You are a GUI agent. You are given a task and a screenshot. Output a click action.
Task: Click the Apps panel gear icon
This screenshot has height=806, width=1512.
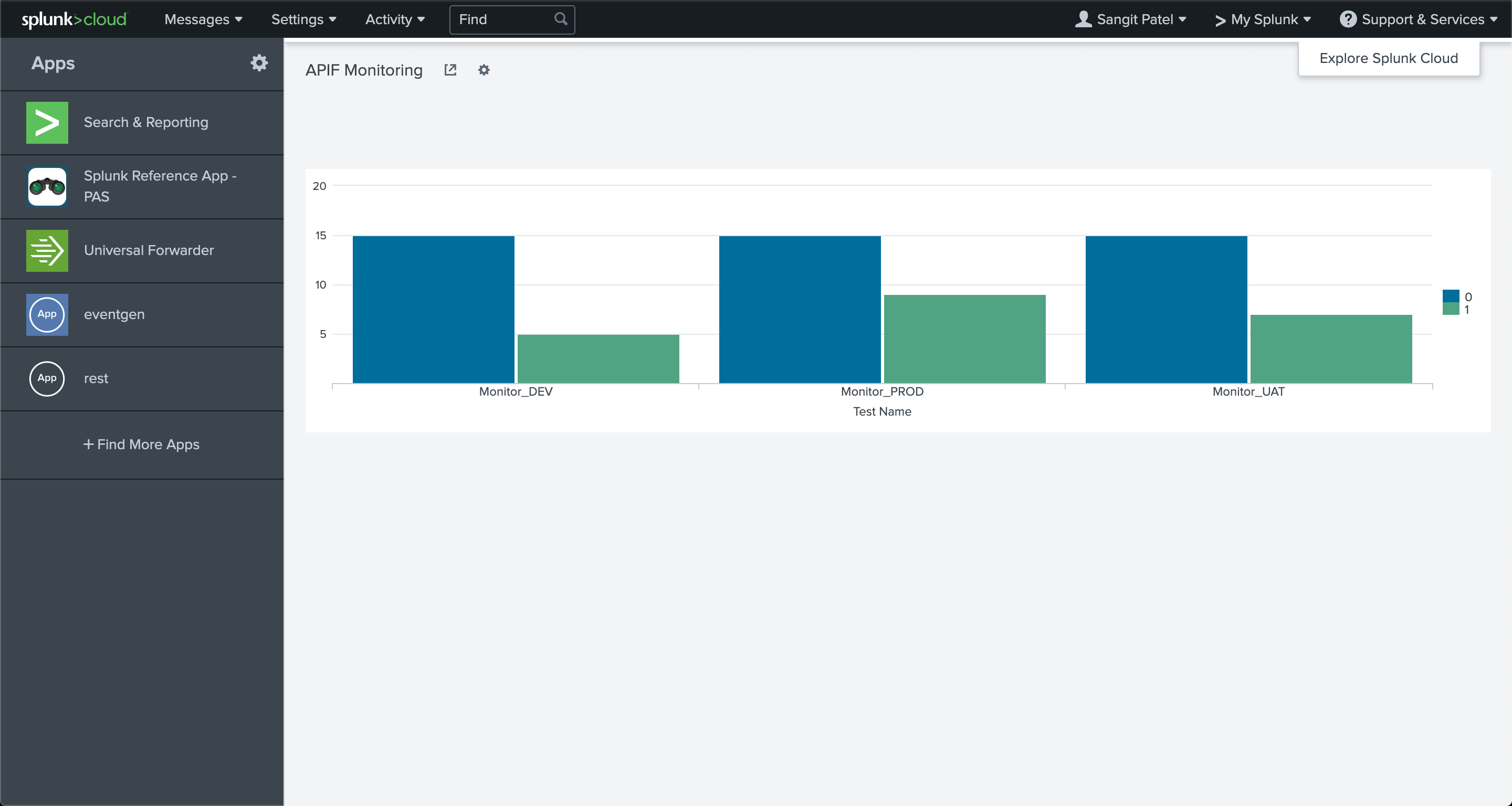click(x=259, y=63)
